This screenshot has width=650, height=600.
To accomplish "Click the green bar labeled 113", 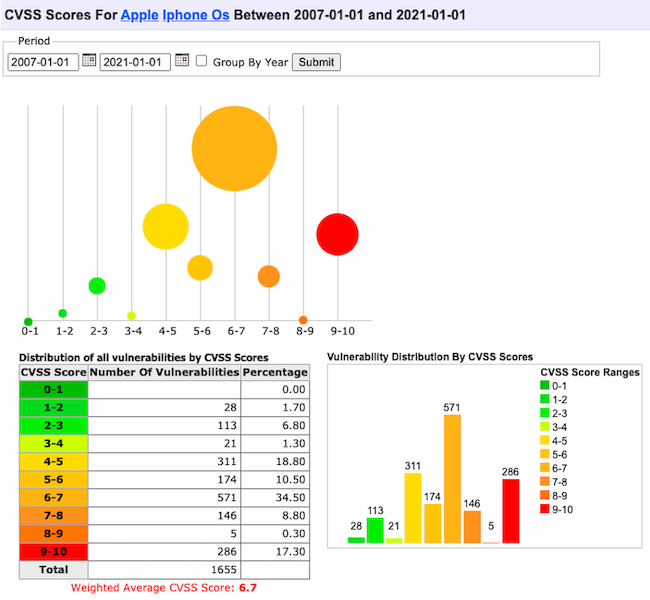I will tap(375, 530).
